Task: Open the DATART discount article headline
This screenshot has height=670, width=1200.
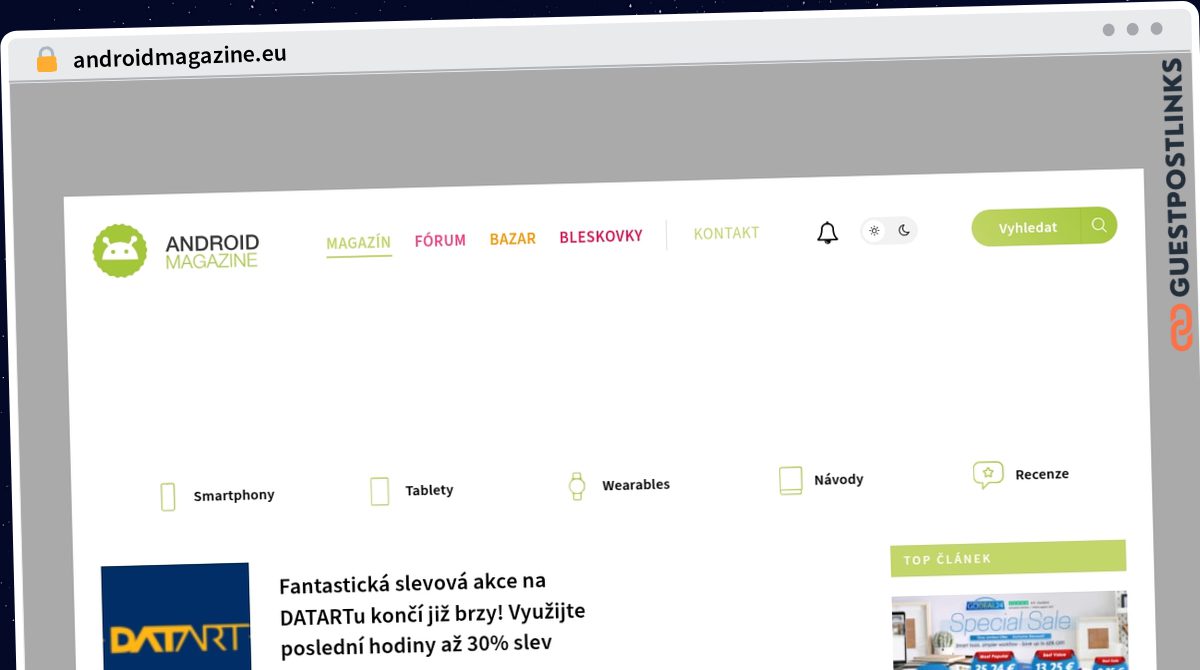Action: [433, 614]
